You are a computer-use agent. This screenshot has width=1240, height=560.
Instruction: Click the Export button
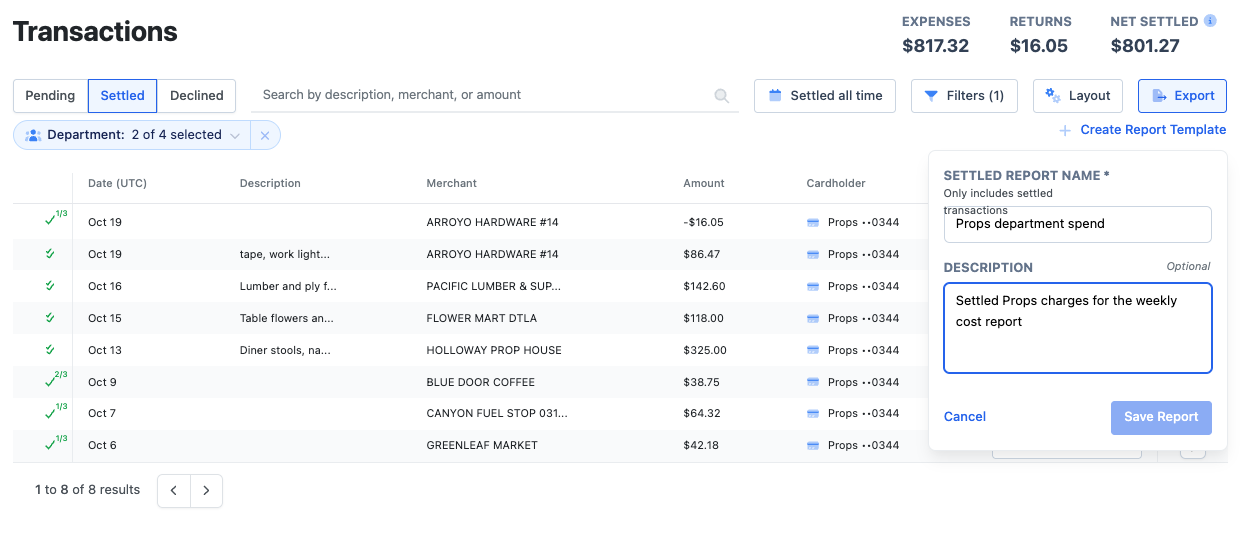click(1183, 96)
